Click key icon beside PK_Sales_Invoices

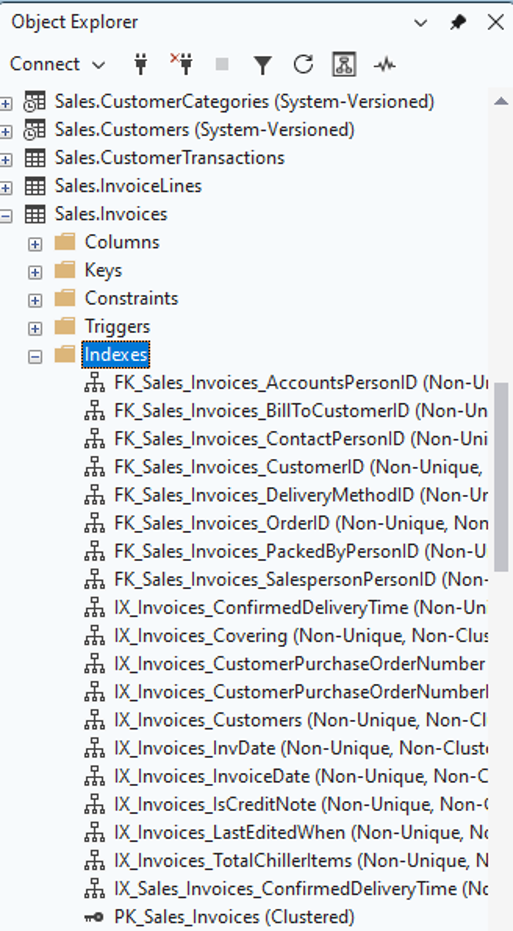click(x=94, y=917)
